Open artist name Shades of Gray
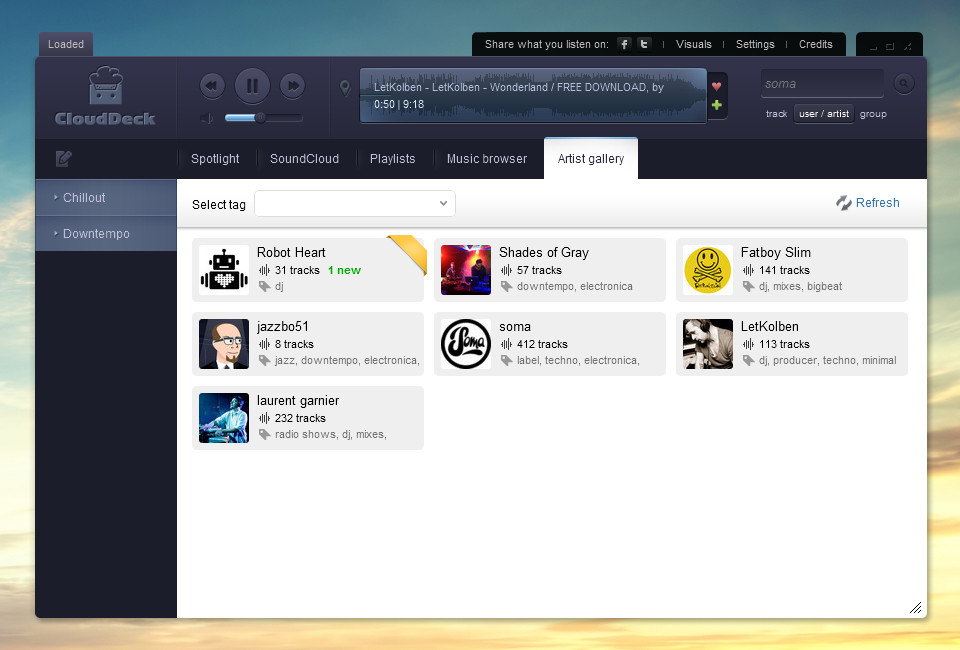960x650 pixels. pyautogui.click(x=544, y=252)
